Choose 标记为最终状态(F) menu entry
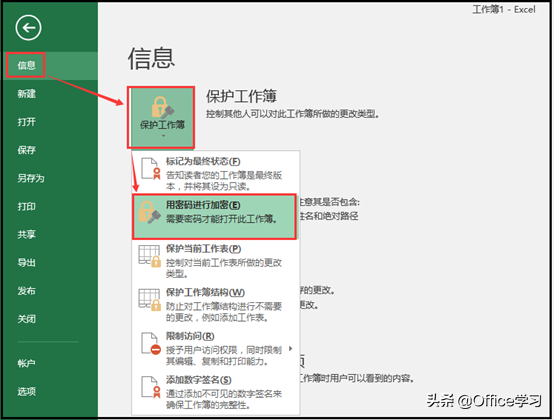554x420 pixels. [216, 173]
